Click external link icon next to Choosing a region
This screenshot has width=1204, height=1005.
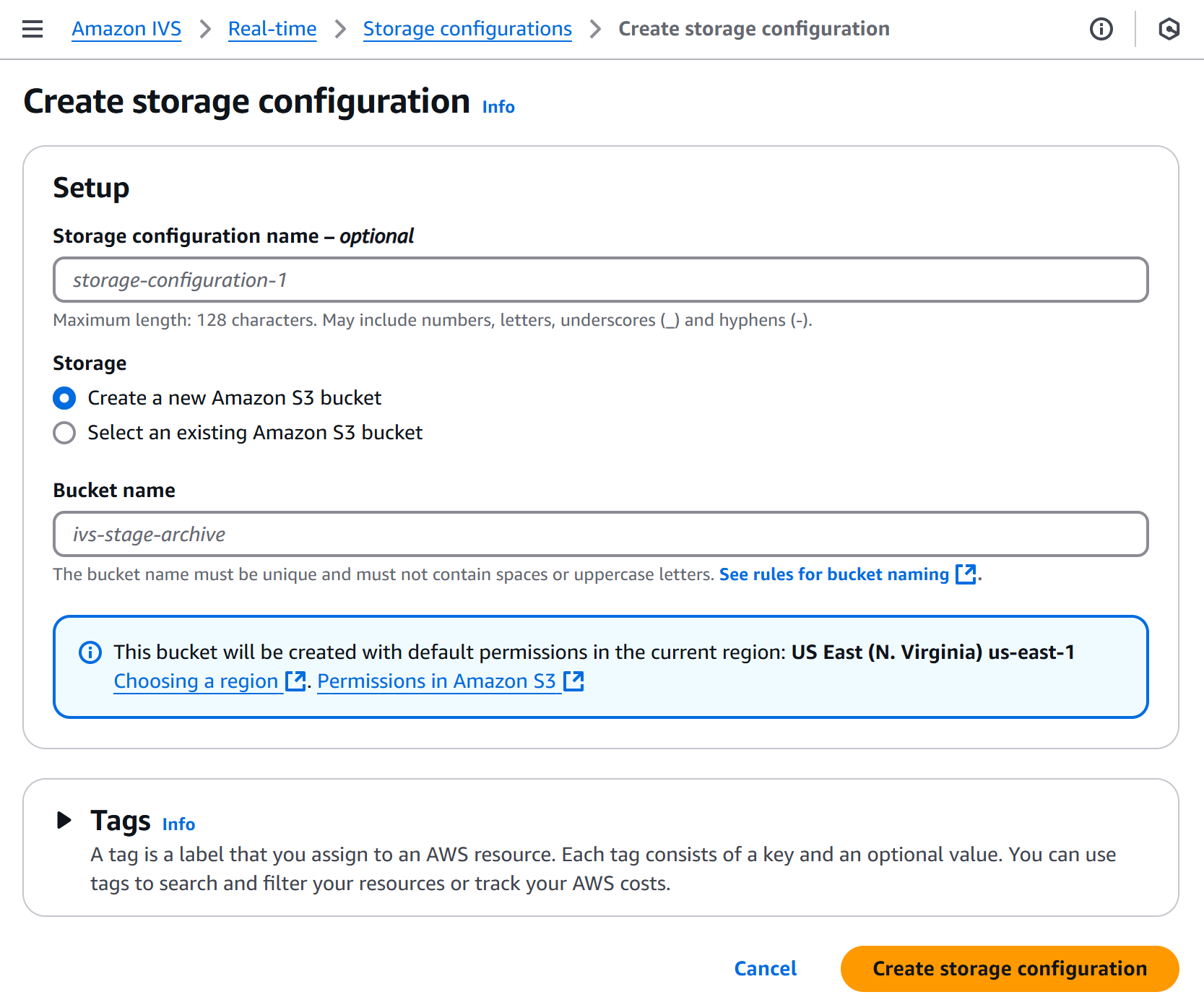[x=295, y=680]
